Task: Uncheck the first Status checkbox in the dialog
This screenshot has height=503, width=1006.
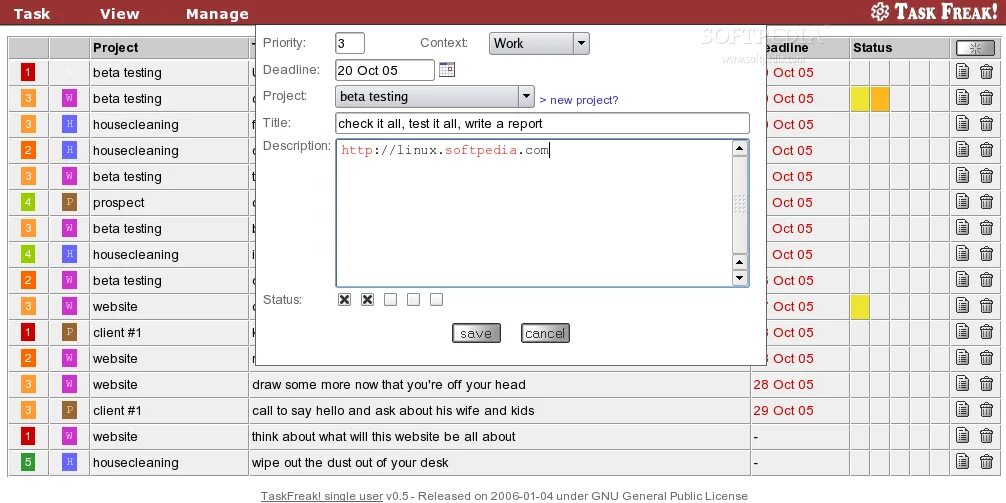Action: pyautogui.click(x=345, y=300)
